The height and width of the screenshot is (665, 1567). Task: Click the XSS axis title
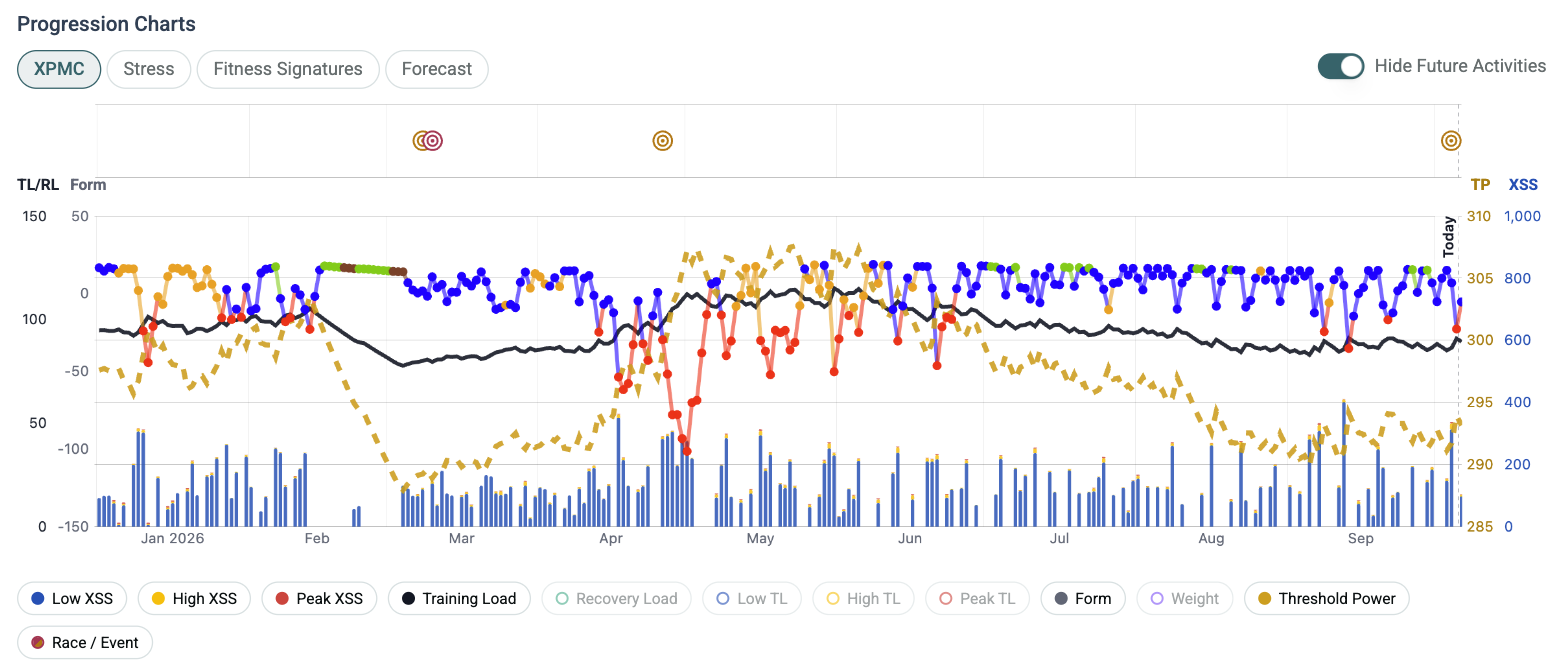[1523, 184]
